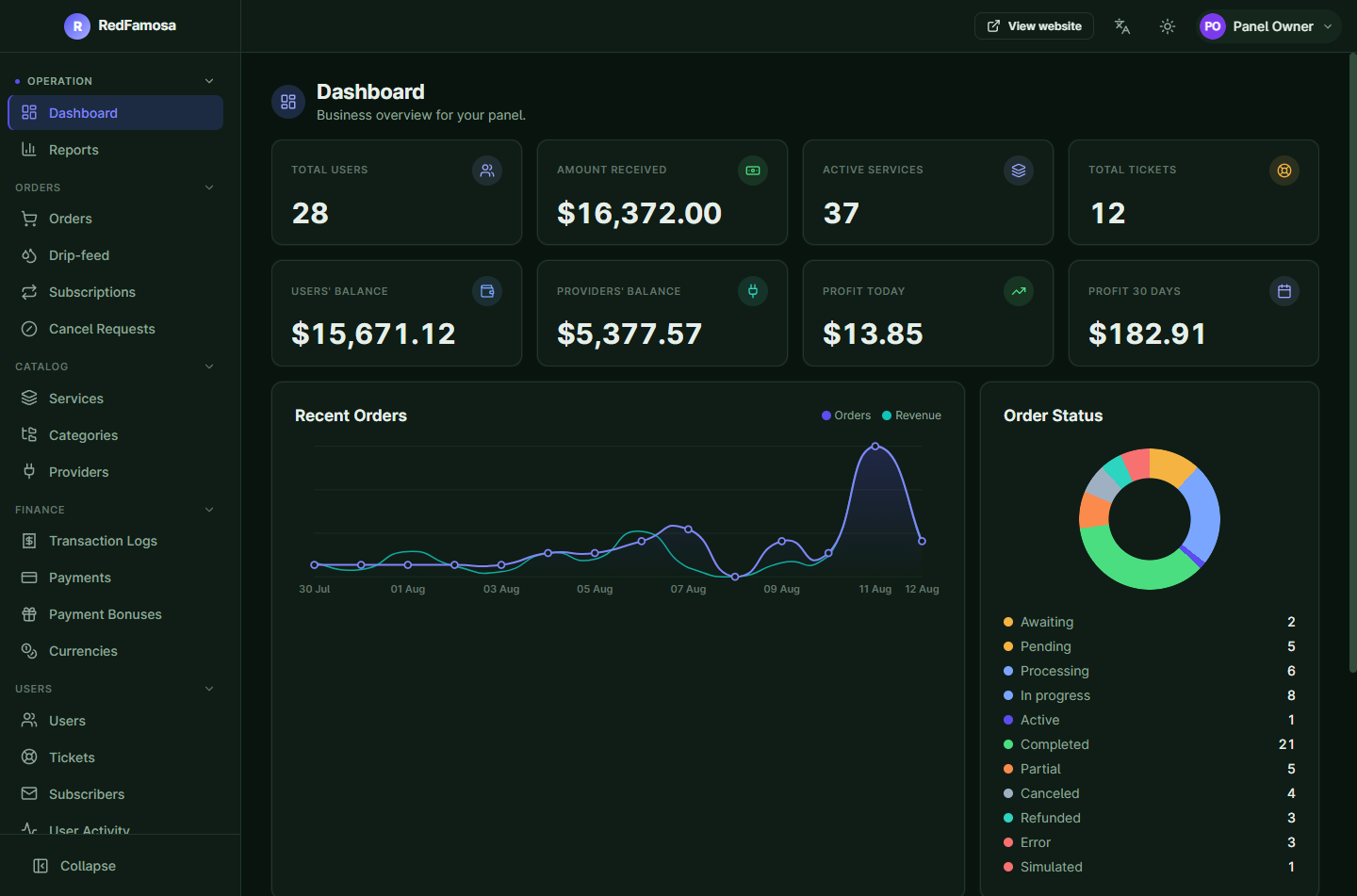Open Cancel Requests link

coord(115,329)
